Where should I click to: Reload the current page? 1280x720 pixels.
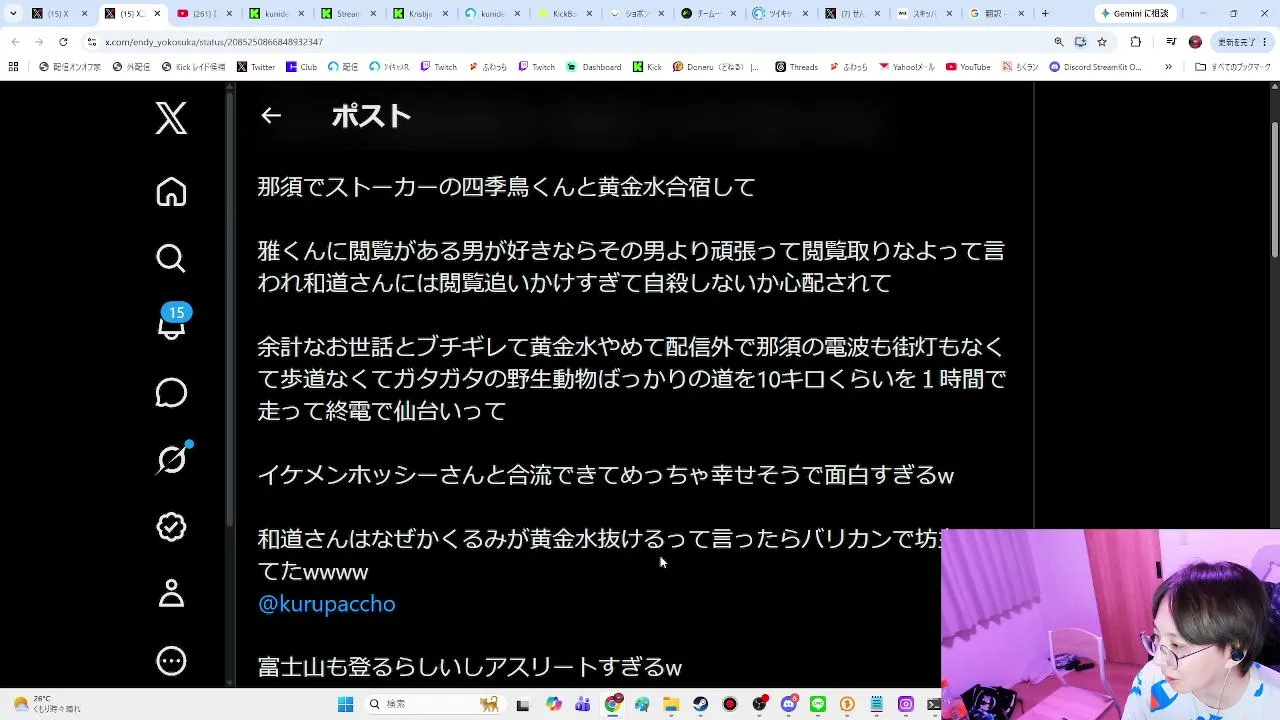click(63, 42)
